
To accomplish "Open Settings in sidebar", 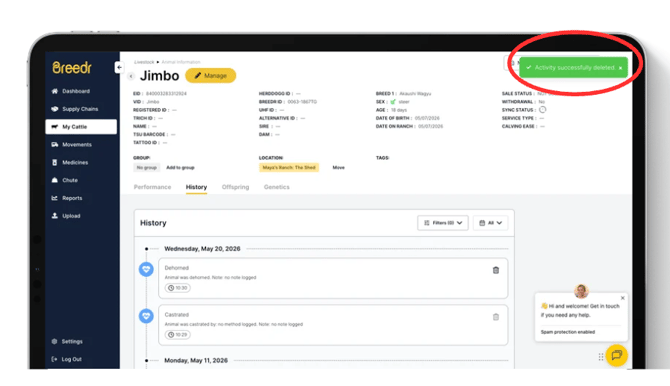I will 72,342.
